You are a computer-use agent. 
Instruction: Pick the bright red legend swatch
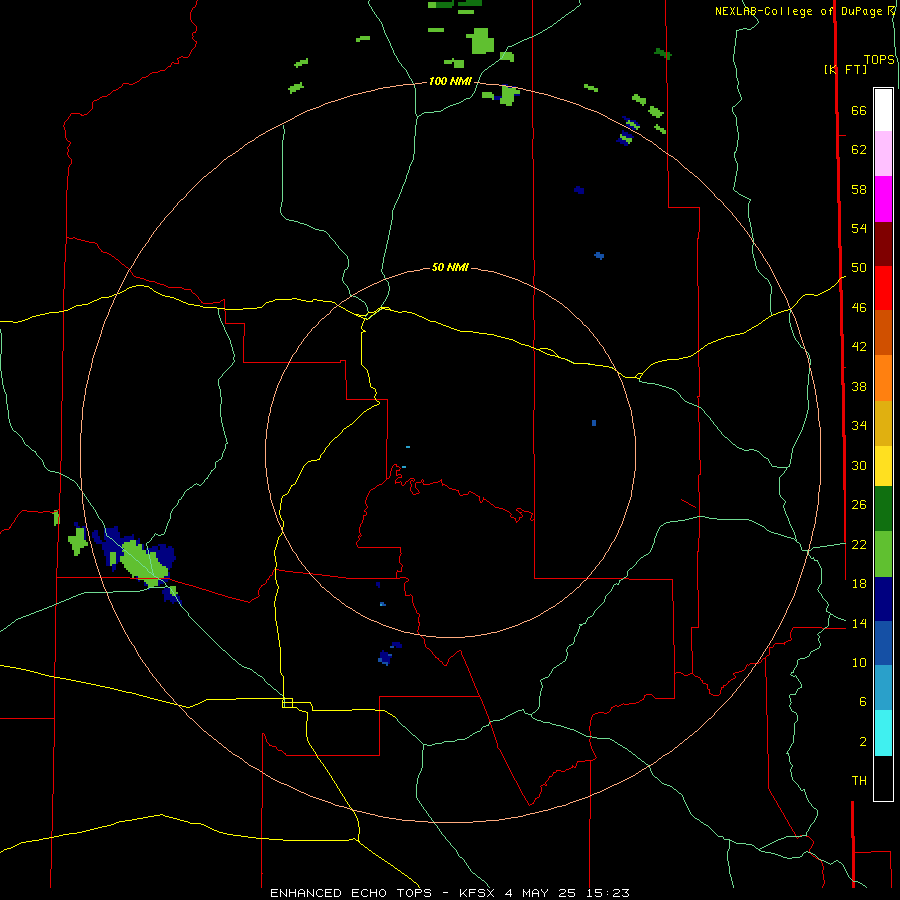883,288
